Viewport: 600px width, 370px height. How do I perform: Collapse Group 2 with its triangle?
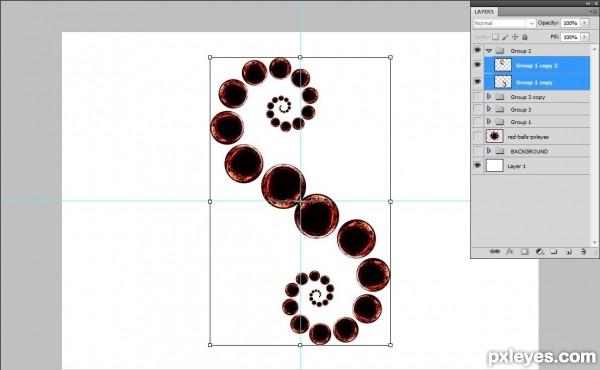pyautogui.click(x=489, y=51)
